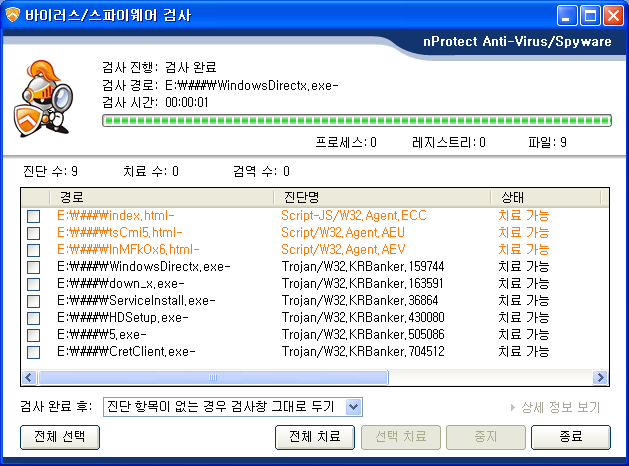629x466 pixels.
Task: Select Script/W32.Agent.AEV diagnosis text
Action: [x=343, y=249]
